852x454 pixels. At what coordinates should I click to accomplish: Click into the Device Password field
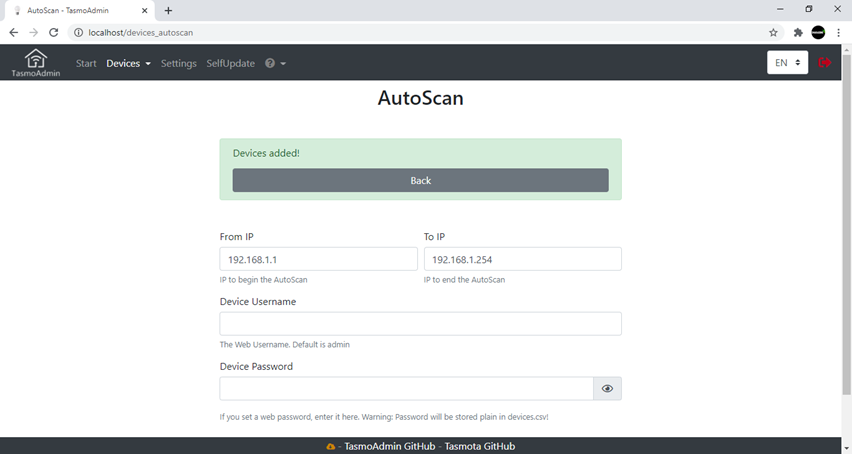click(406, 388)
